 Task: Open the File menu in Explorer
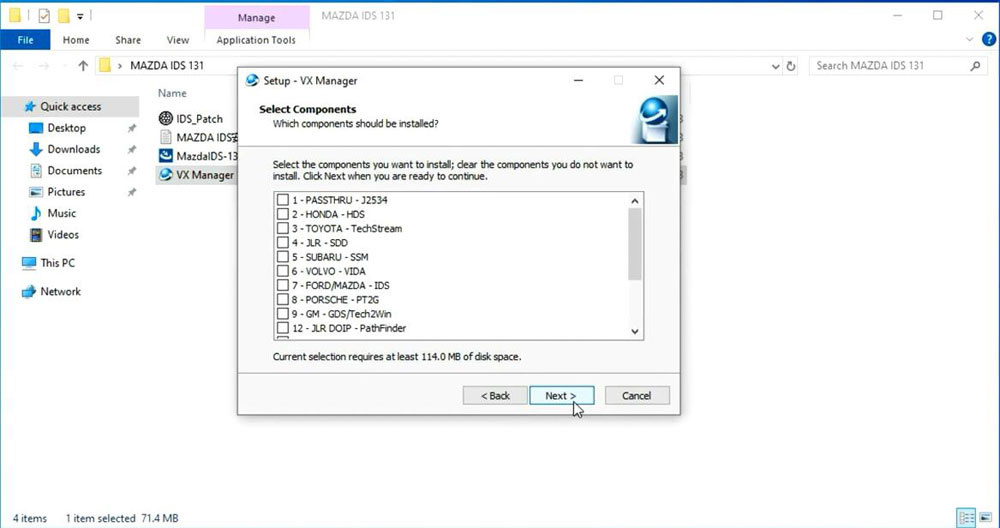[x=26, y=40]
